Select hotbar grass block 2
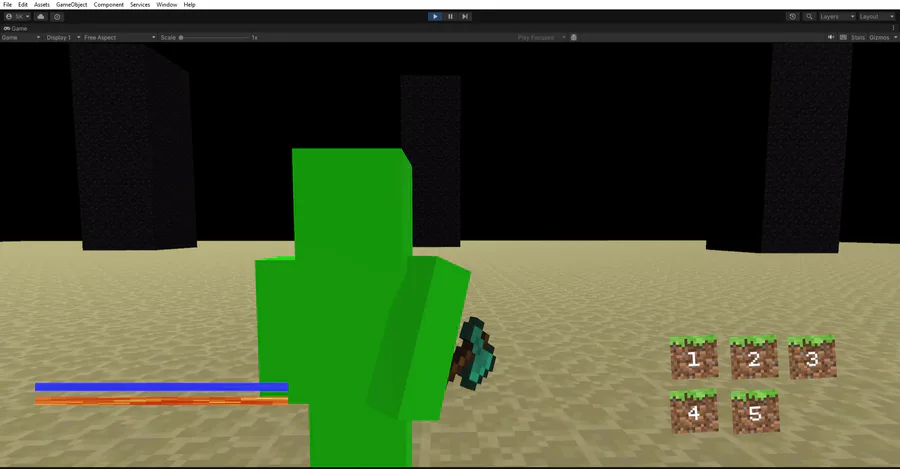The height and width of the screenshot is (469, 900). coord(754,357)
